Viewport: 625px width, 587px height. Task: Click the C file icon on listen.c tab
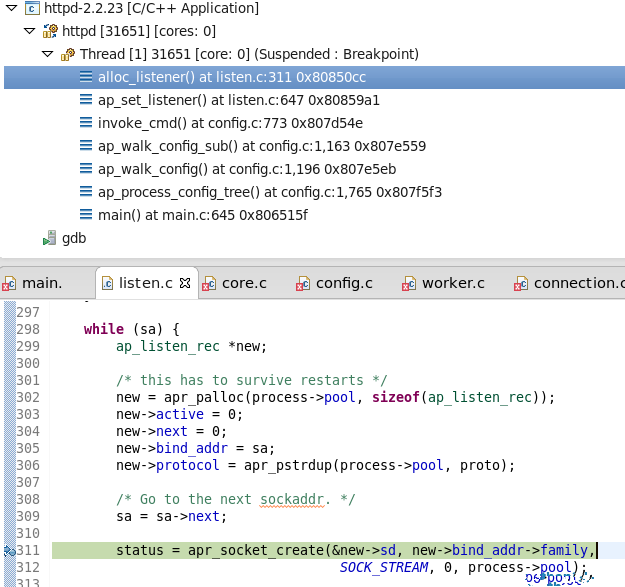pyautogui.click(x=107, y=283)
